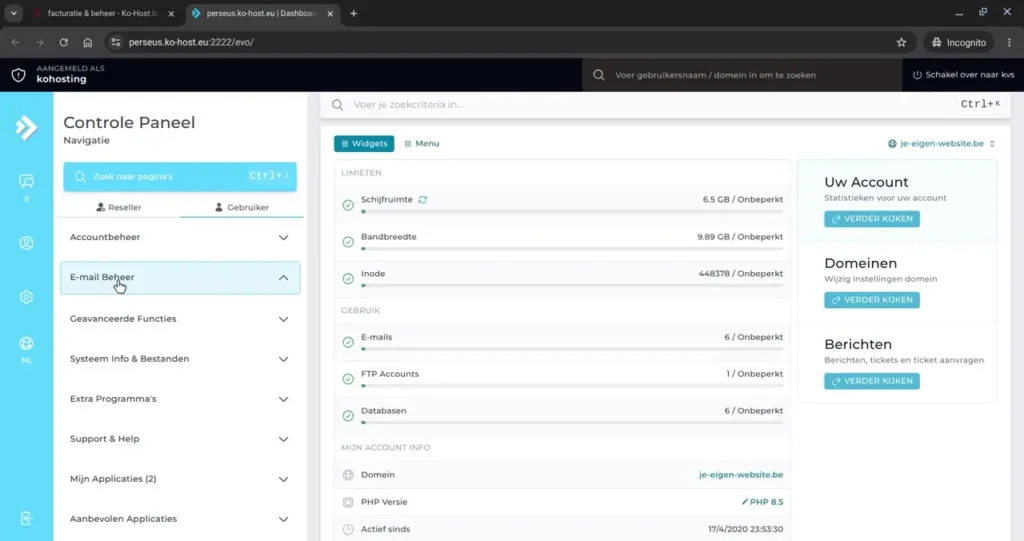Focus the Zoek naar pagina's search field
This screenshot has height=541, width=1024.
(180, 176)
